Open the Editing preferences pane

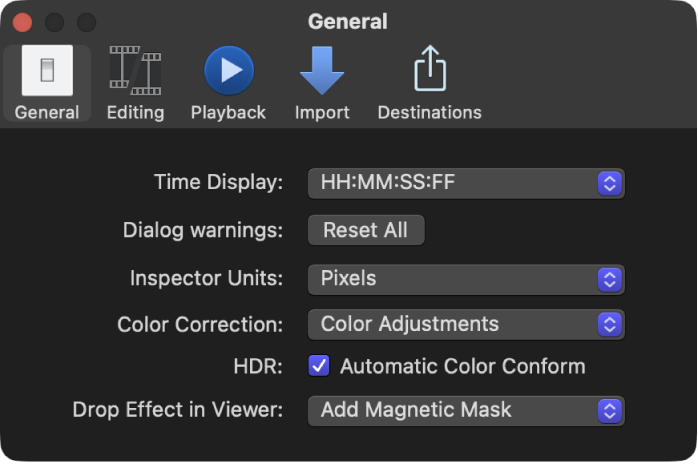[x=135, y=83]
